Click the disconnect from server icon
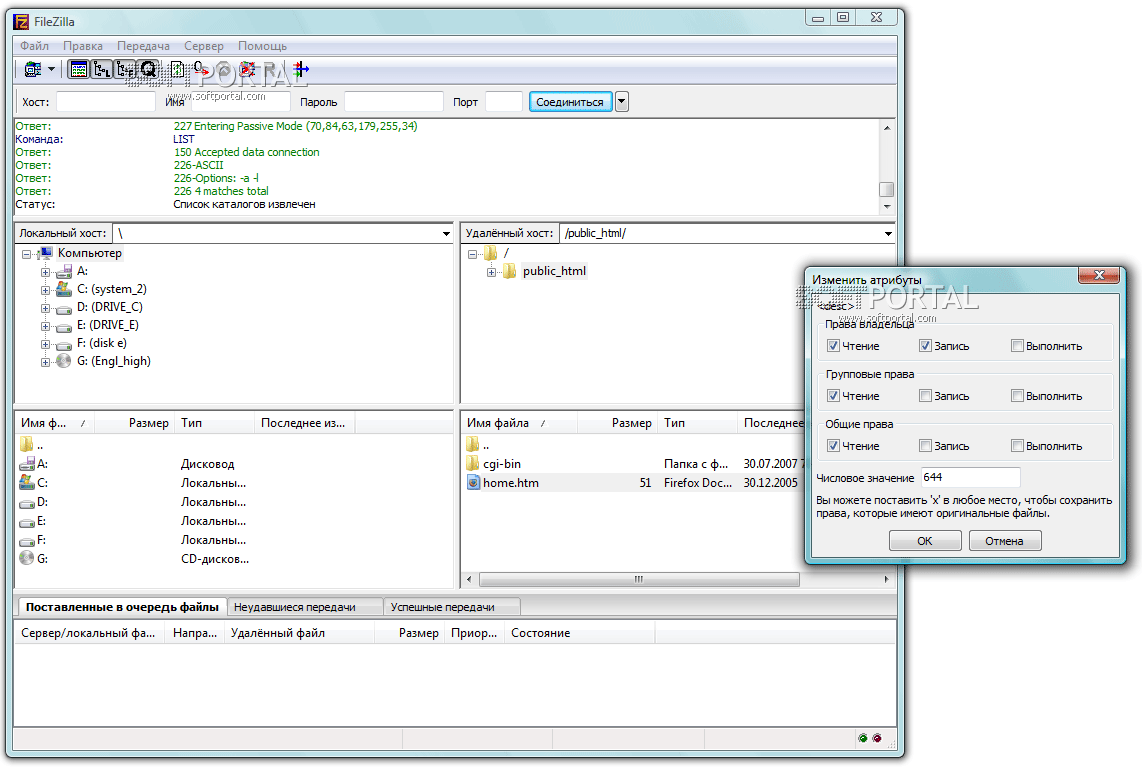 (248, 69)
